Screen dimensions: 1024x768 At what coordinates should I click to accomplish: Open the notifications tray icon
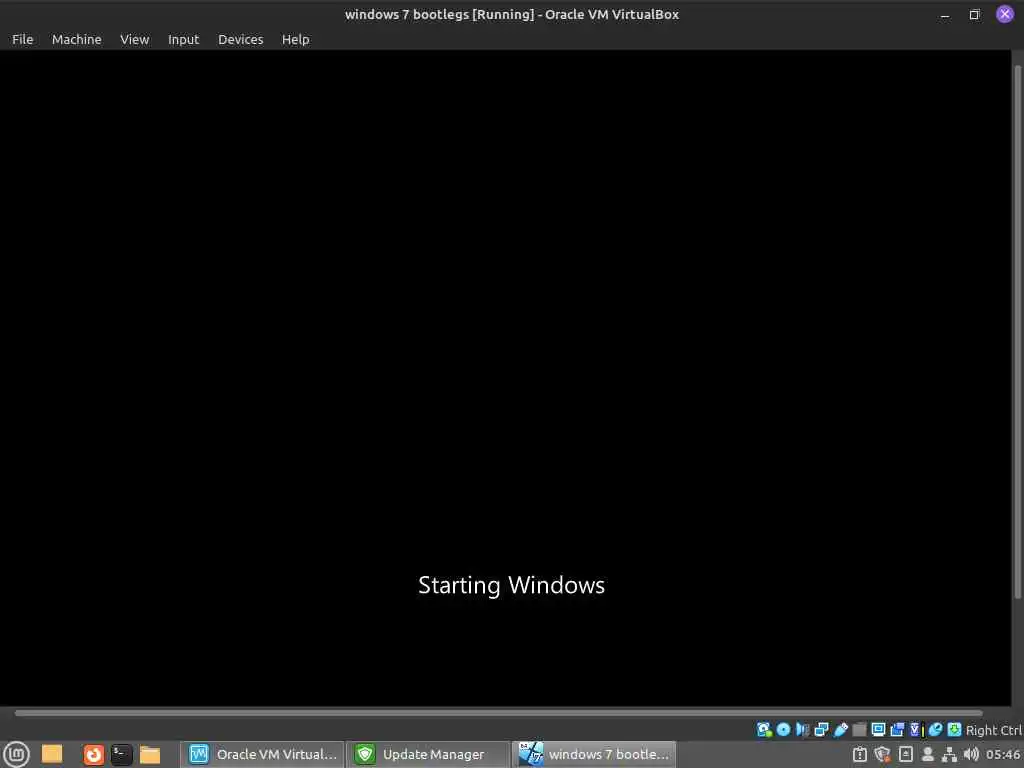point(860,754)
